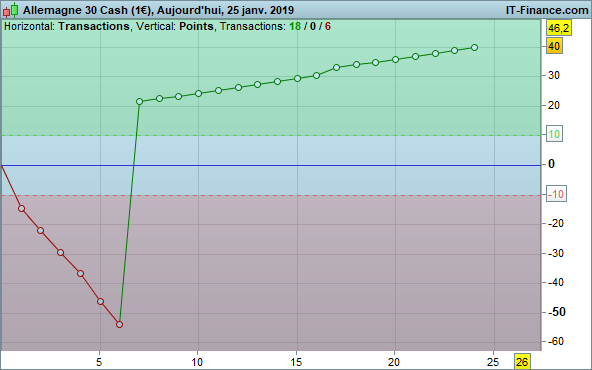Image resolution: width=592 pixels, height=370 pixels.
Task: Click the yellow 26 marker on horizontal axis
Action: point(522,362)
